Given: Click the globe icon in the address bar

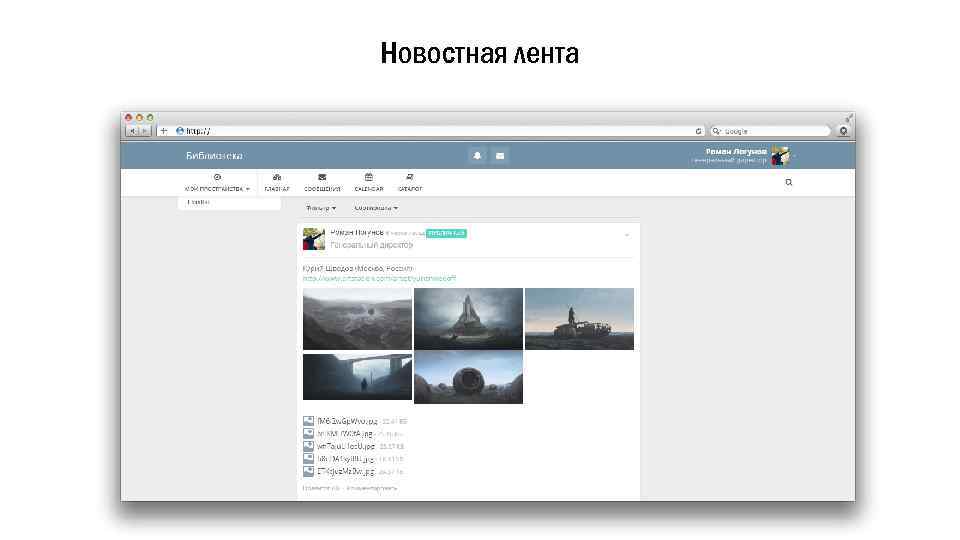Looking at the screenshot, I should coord(180,131).
